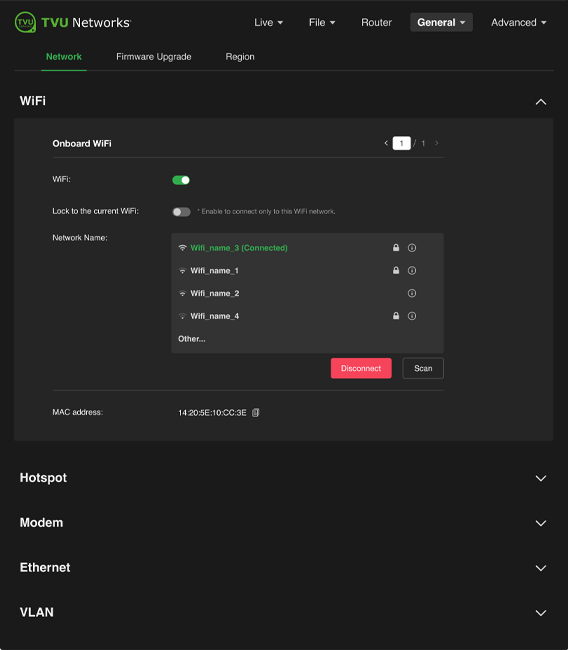Switch to the Firmware Upgrade tab
Viewport: 569px width, 650px height.
tap(154, 57)
